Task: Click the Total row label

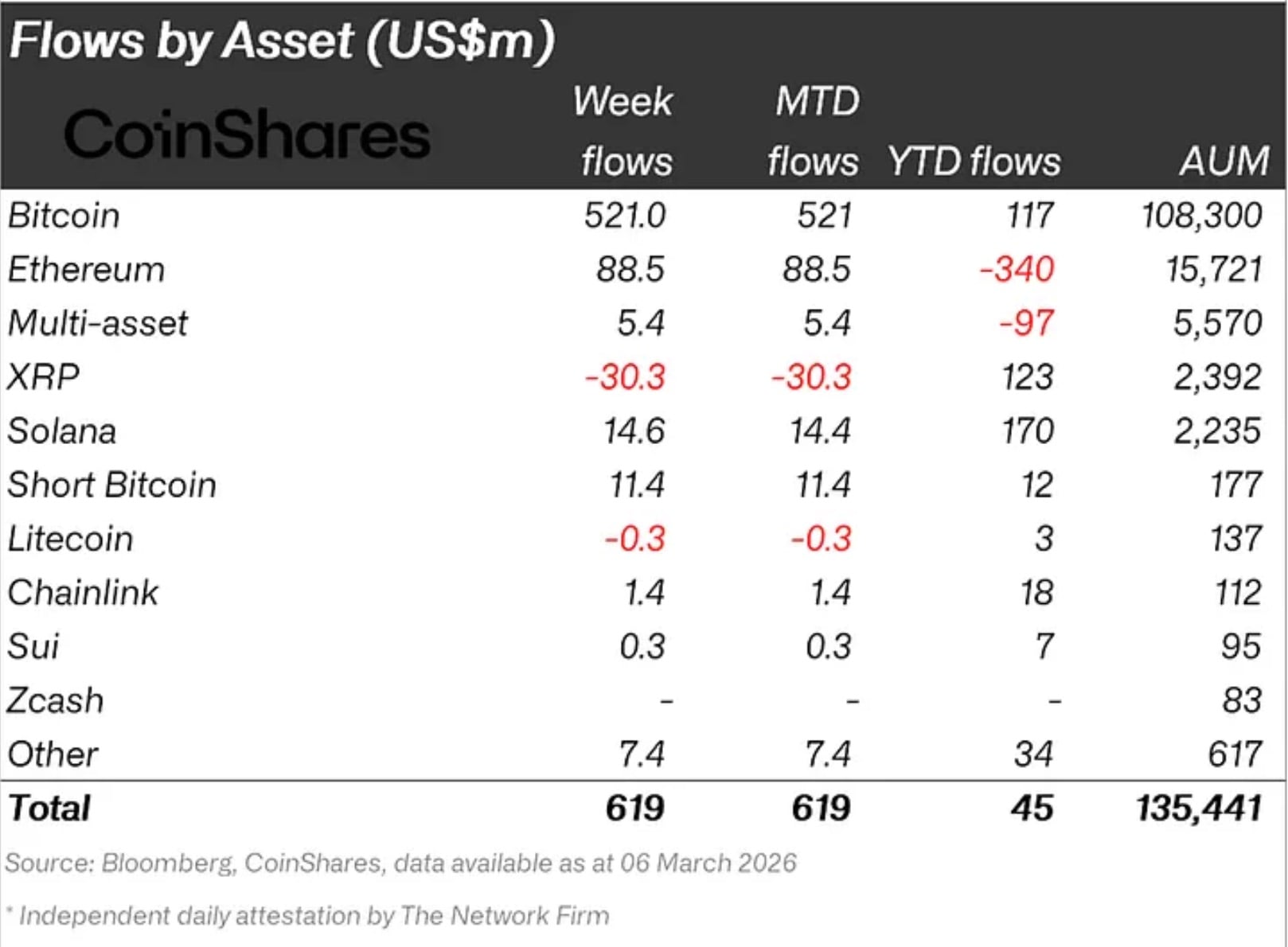Action: point(49,809)
